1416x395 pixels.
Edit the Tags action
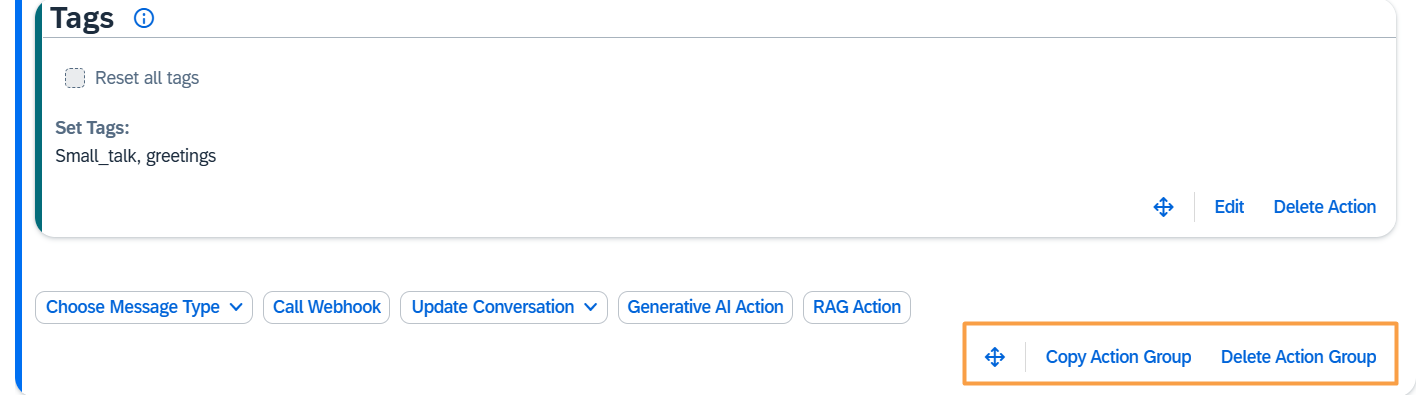click(1229, 207)
